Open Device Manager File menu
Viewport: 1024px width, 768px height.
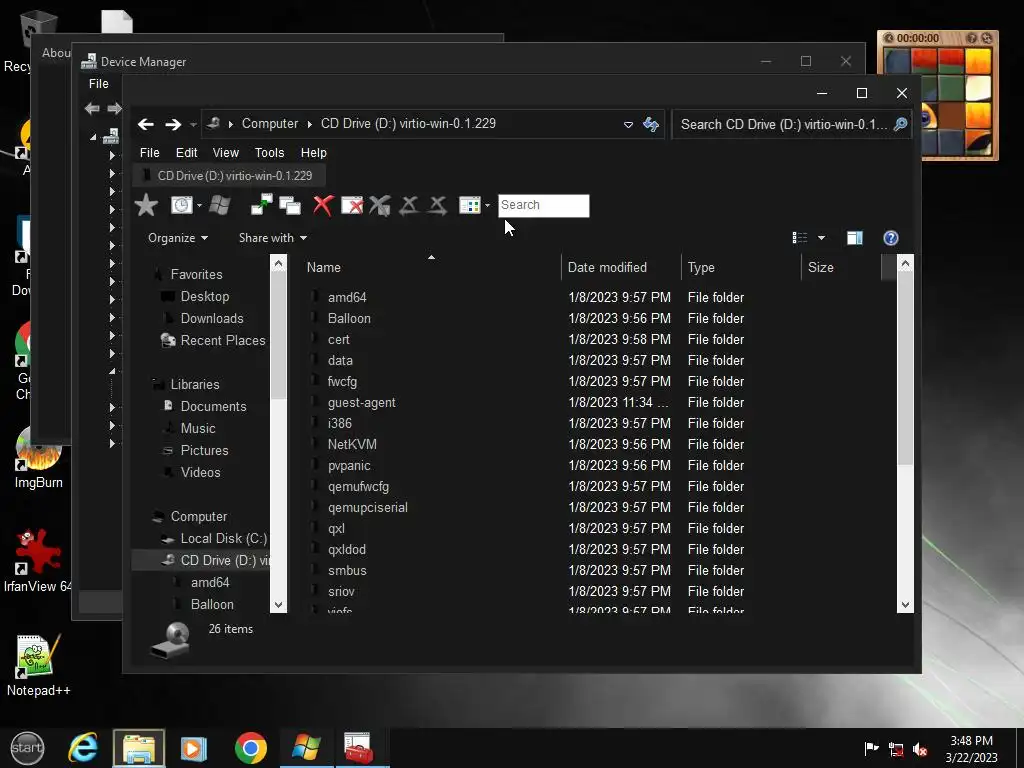[99, 84]
